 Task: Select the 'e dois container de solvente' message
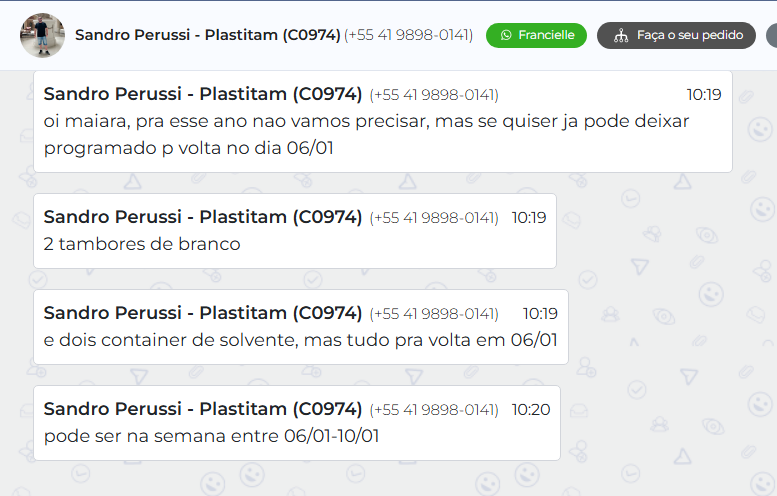click(300, 340)
